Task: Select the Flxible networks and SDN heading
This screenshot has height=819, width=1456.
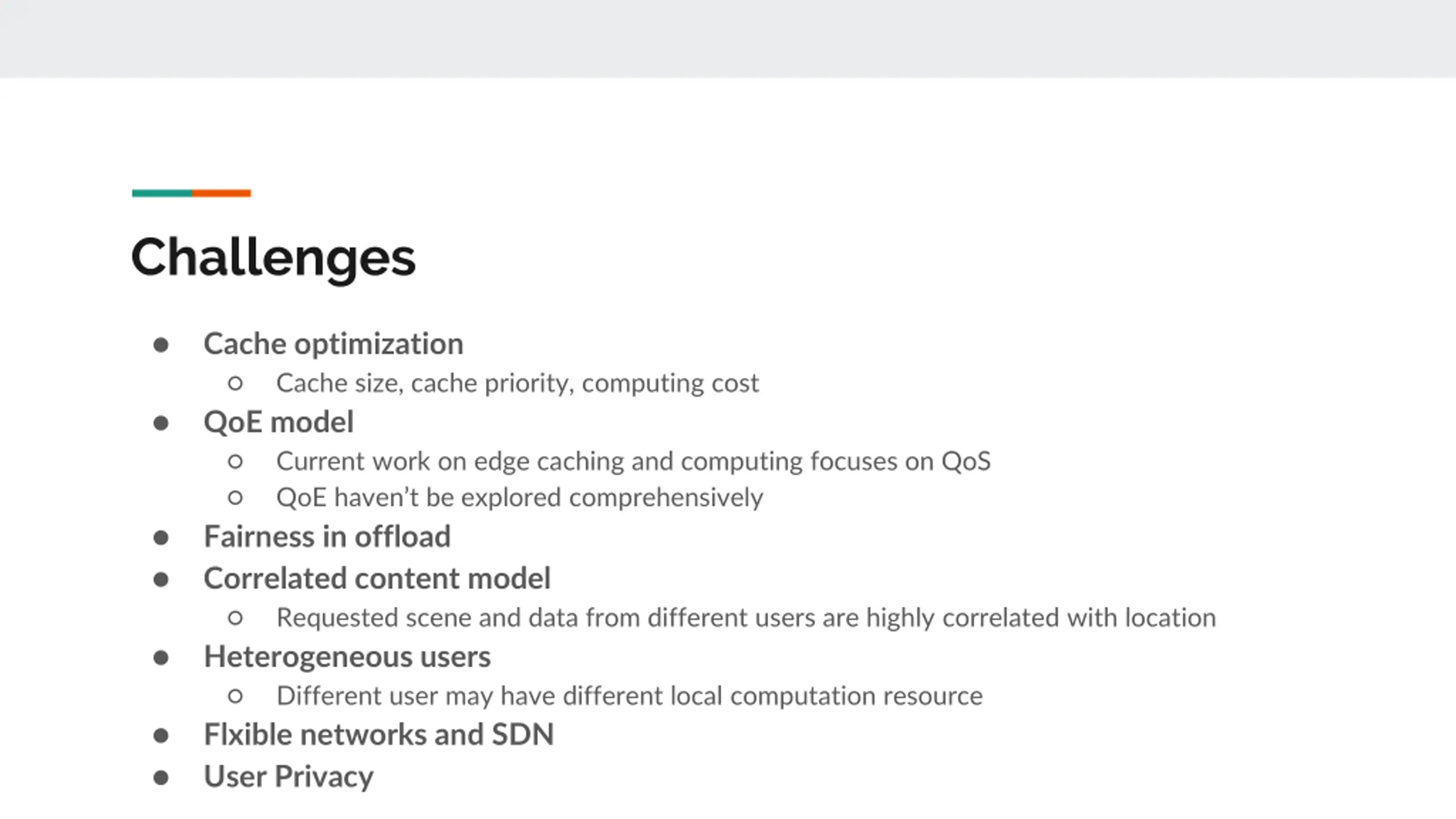Action: 379,734
